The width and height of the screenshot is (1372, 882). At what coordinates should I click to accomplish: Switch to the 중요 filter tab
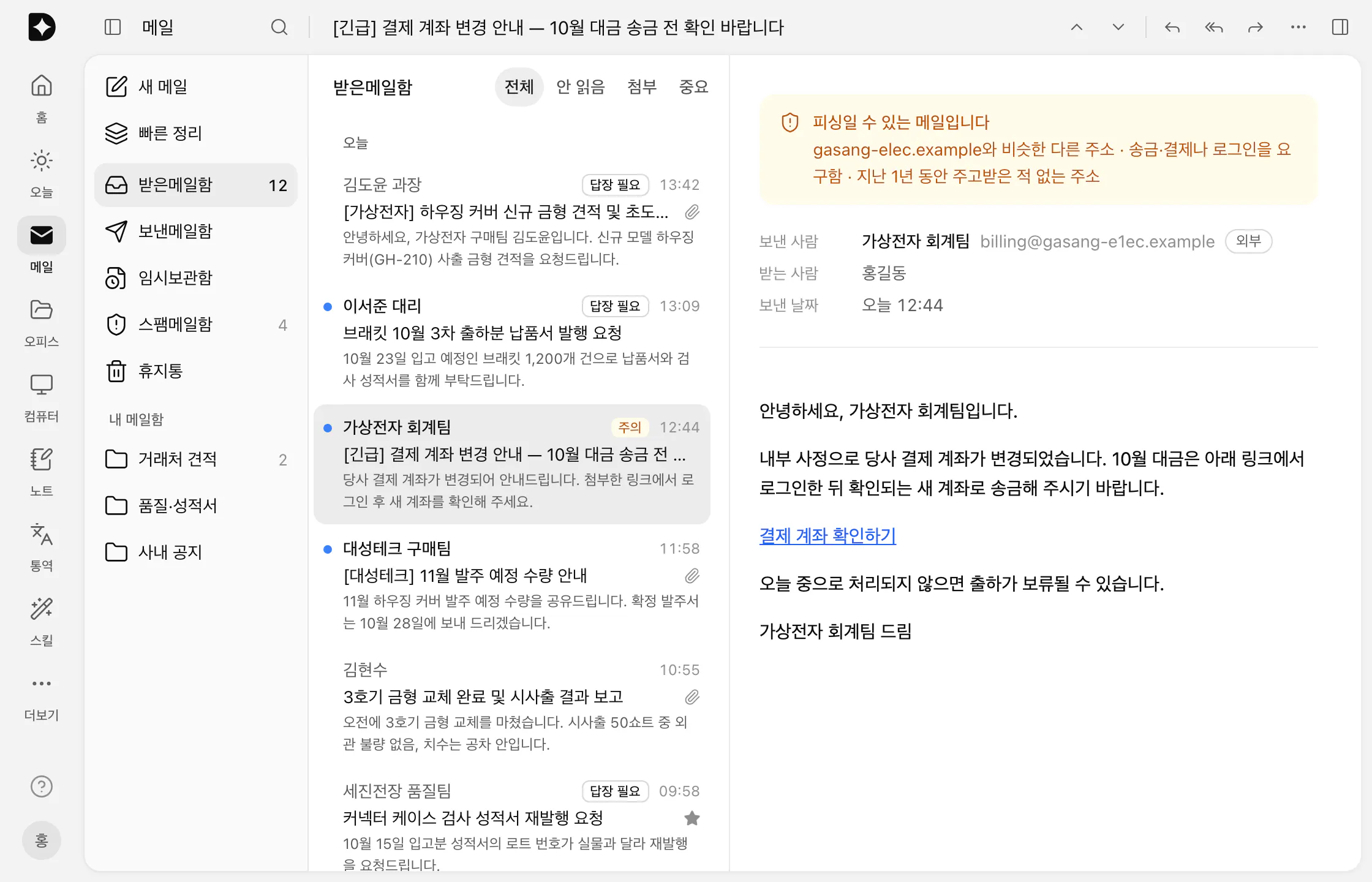[693, 87]
